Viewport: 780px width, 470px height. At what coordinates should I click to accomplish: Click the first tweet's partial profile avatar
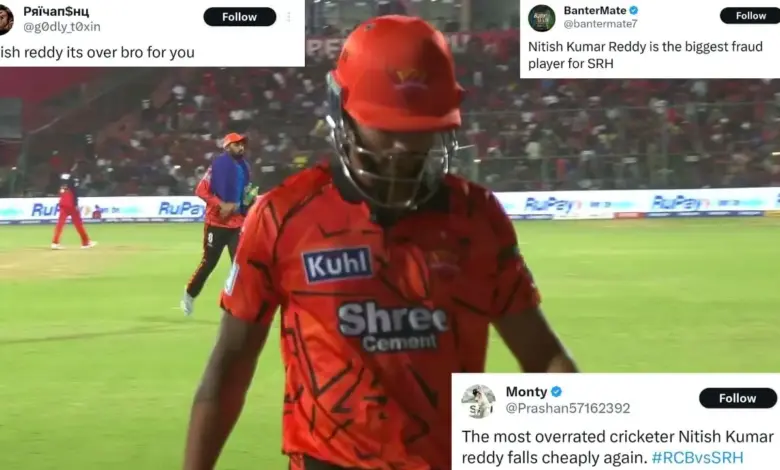click(6, 20)
